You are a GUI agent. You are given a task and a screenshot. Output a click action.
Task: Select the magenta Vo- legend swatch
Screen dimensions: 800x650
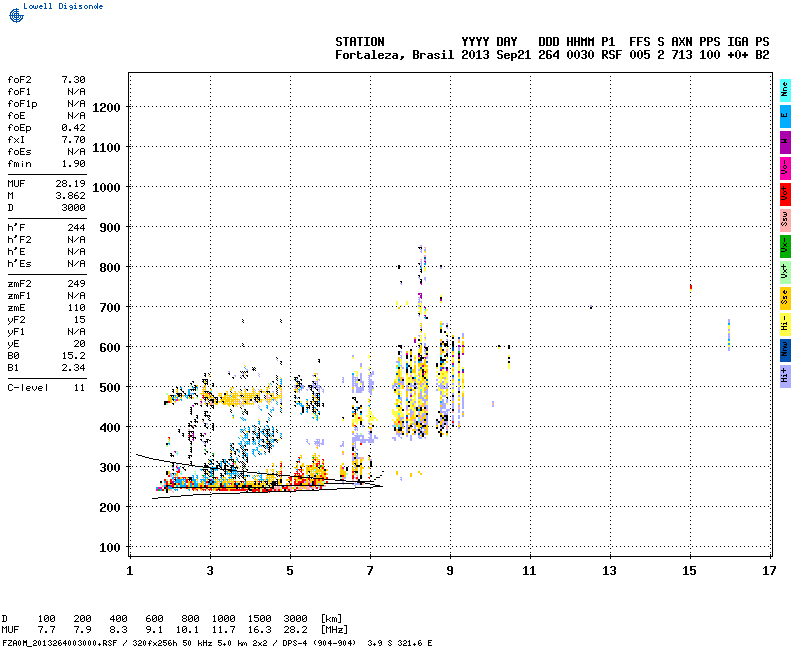point(785,167)
